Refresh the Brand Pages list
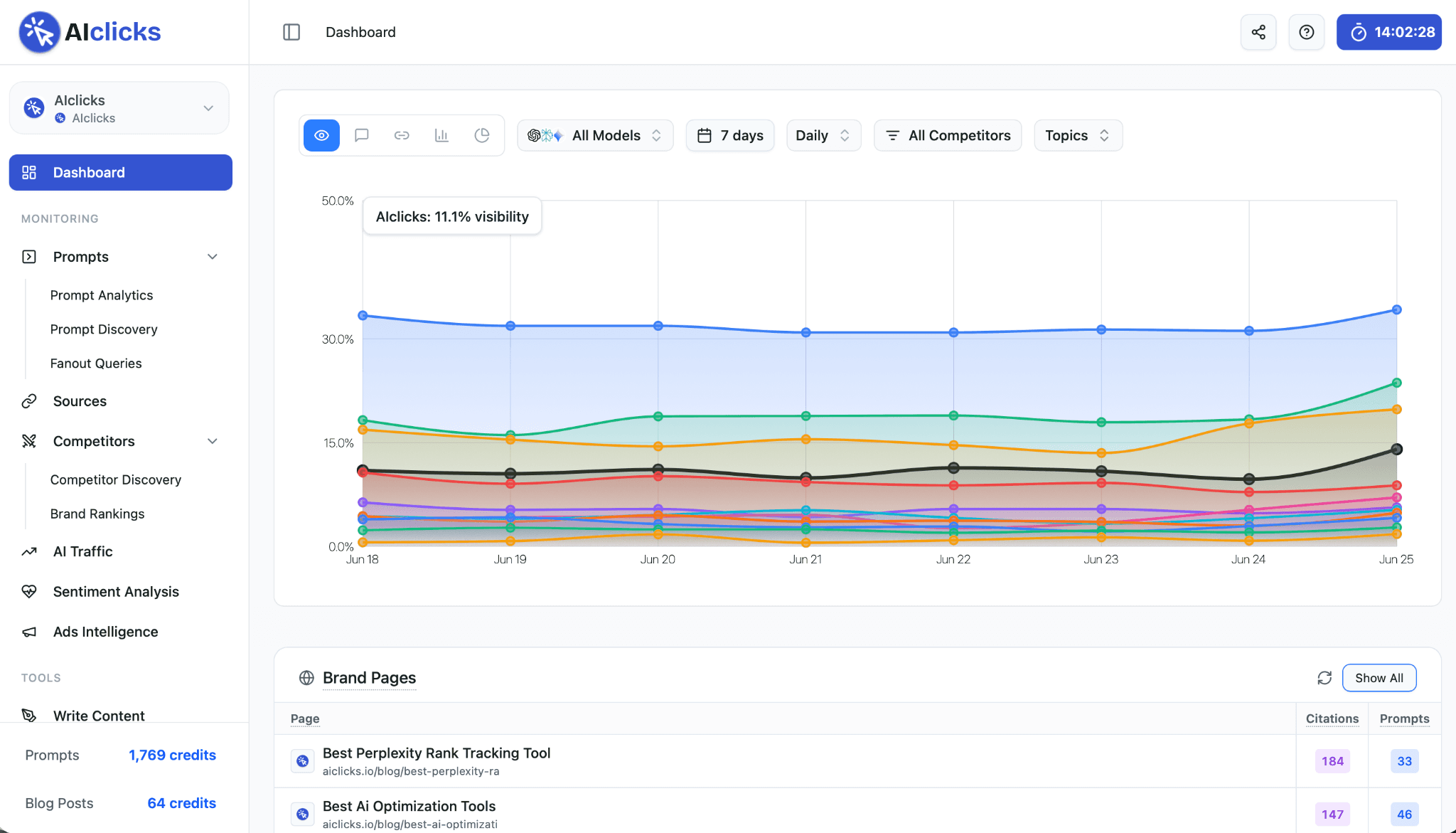The height and width of the screenshot is (833, 1456). click(x=1324, y=678)
